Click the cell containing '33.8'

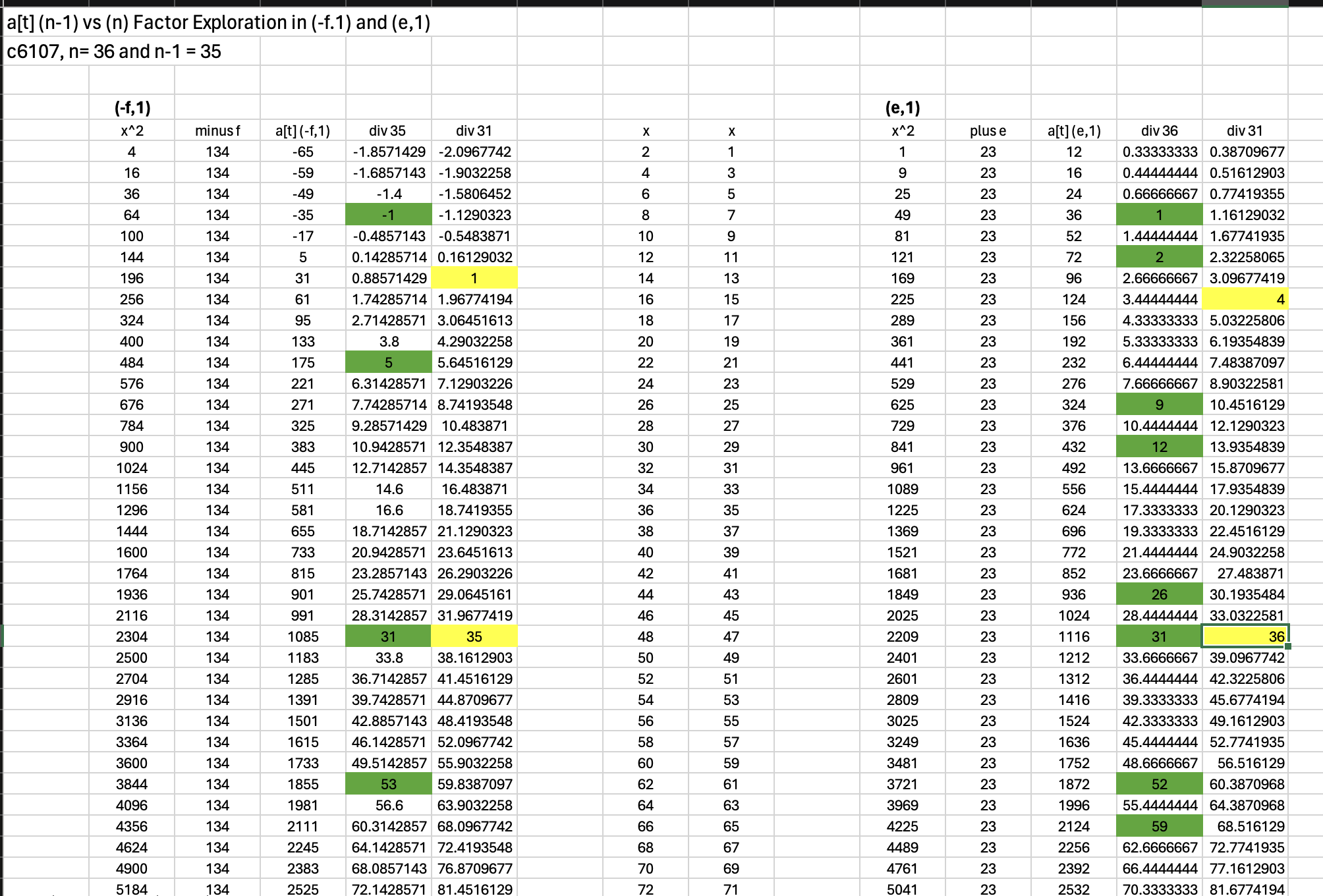pyautogui.click(x=389, y=658)
